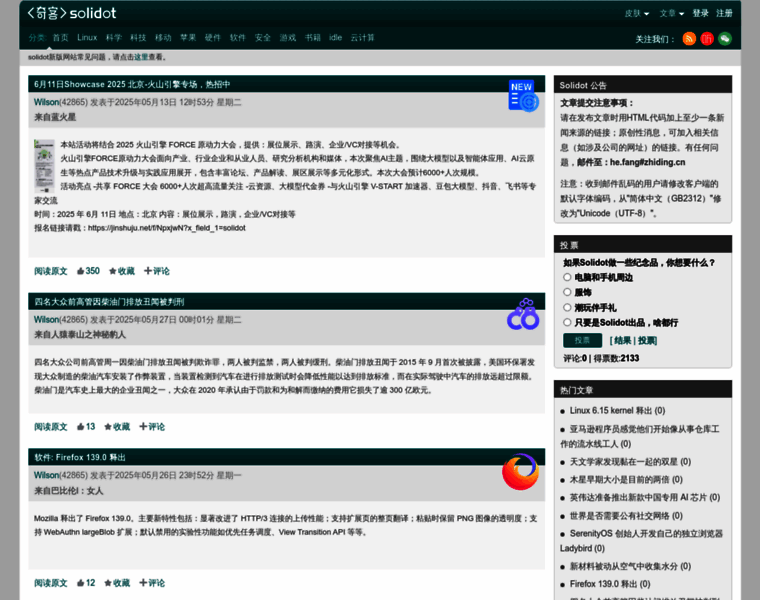
Task: Add a comment on the Firefox post
Action: [152, 583]
